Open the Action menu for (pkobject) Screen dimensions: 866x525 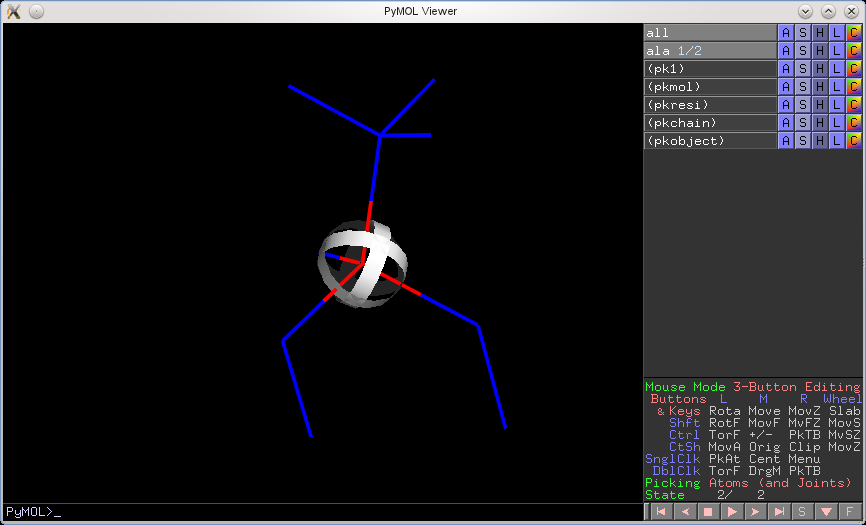786,141
